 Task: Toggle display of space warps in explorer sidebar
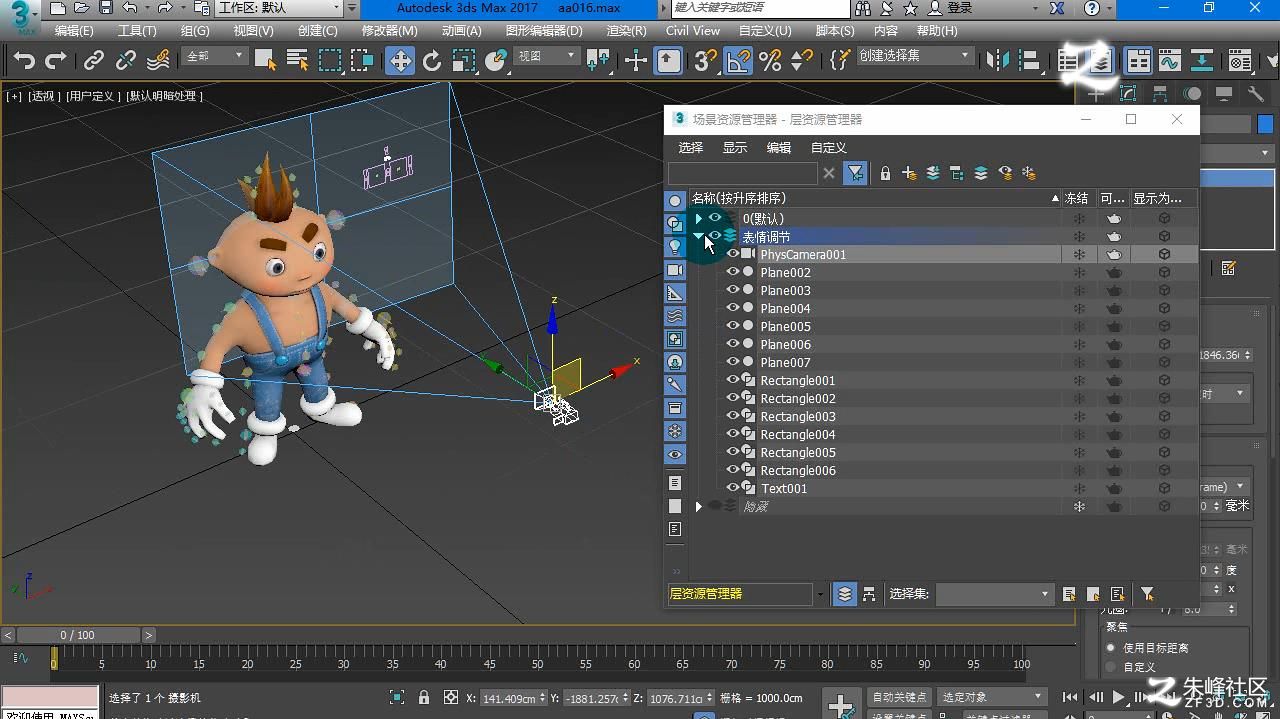[x=675, y=316]
